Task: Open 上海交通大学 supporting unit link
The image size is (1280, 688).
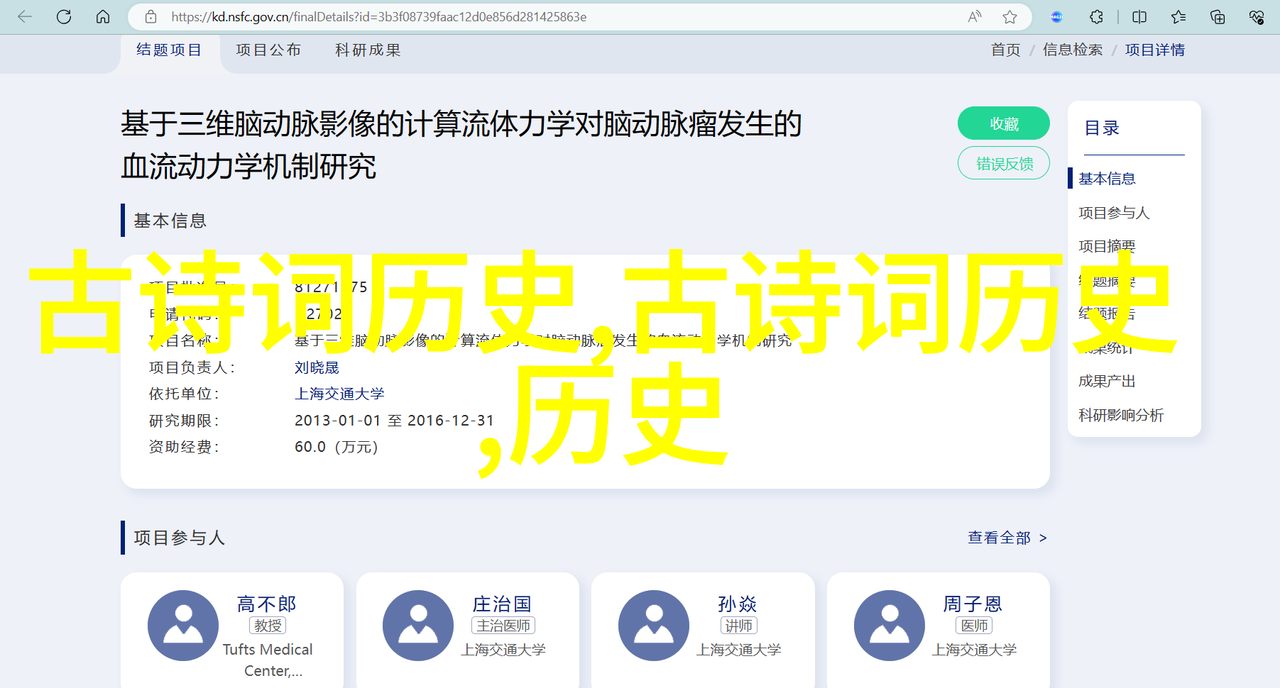Action: coord(339,394)
